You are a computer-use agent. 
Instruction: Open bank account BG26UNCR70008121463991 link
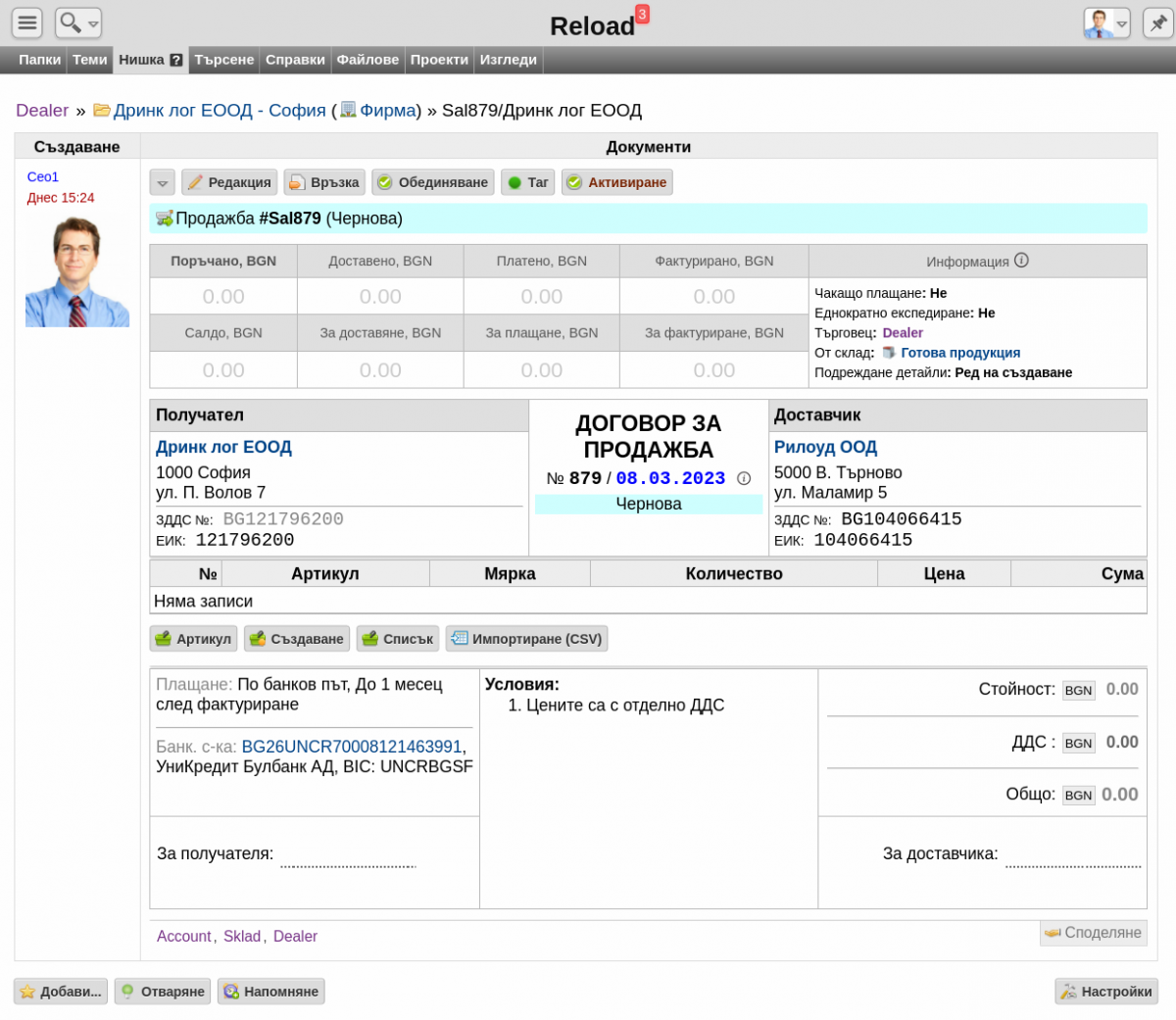click(352, 747)
